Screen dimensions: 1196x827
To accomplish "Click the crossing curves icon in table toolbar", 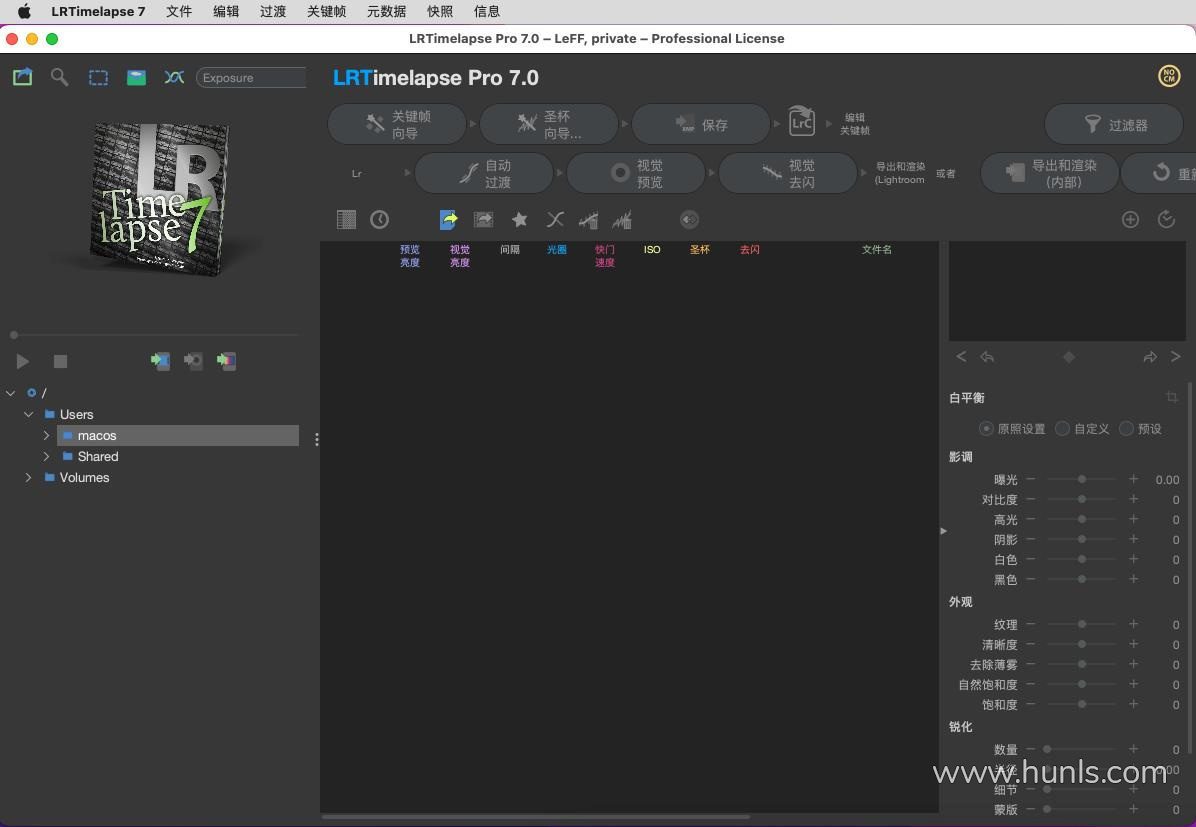I will tap(555, 220).
